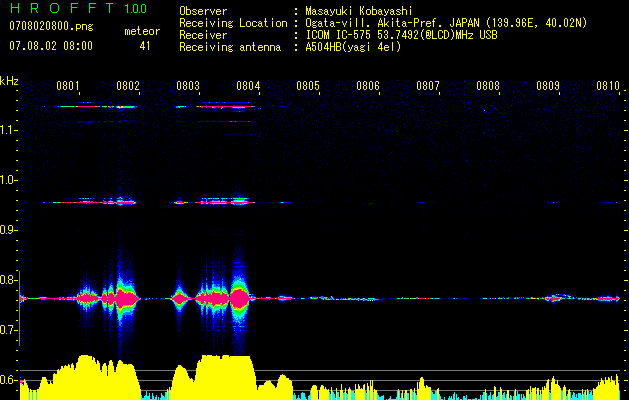Click the echo burst at 0803

tap(179, 299)
